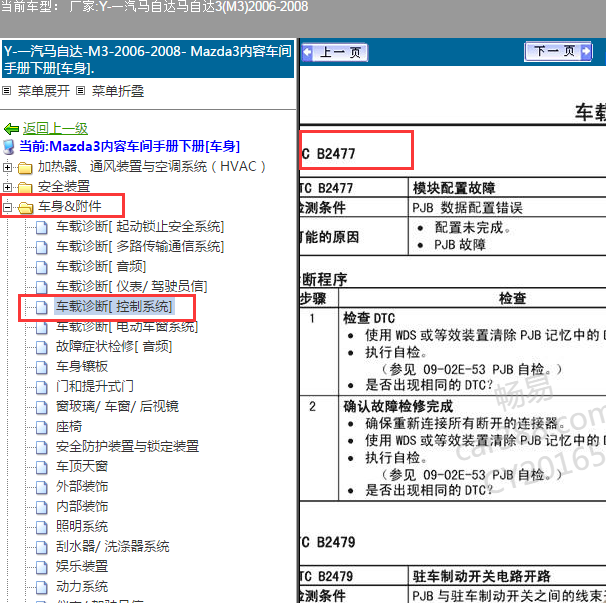
Task: Click the 安全装置 folder icon
Action: tap(25, 188)
